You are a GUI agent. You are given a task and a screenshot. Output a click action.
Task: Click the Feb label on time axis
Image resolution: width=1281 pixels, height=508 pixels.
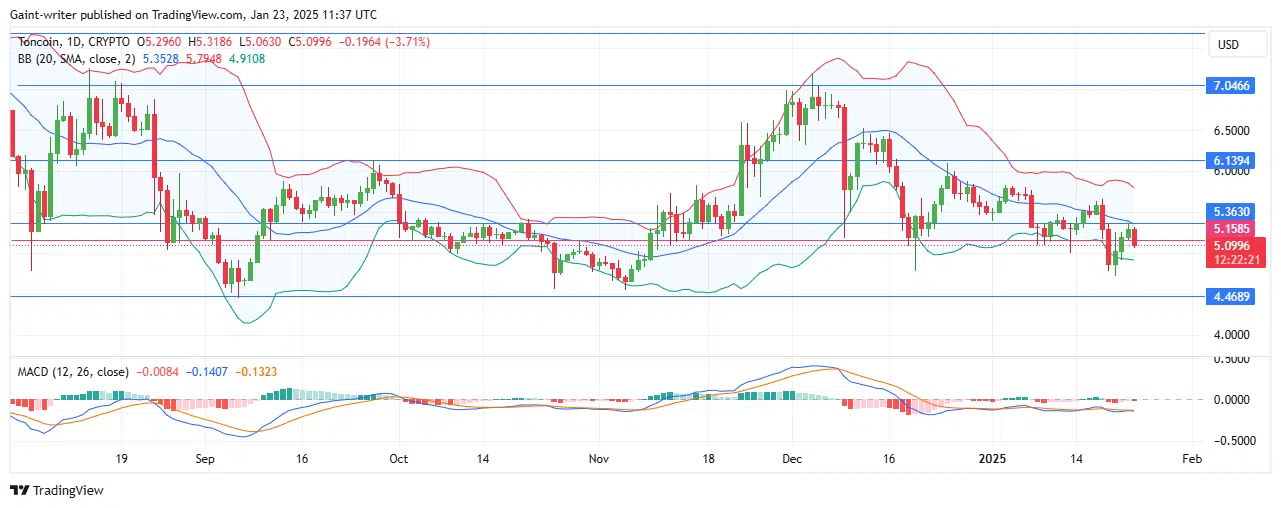click(1191, 458)
